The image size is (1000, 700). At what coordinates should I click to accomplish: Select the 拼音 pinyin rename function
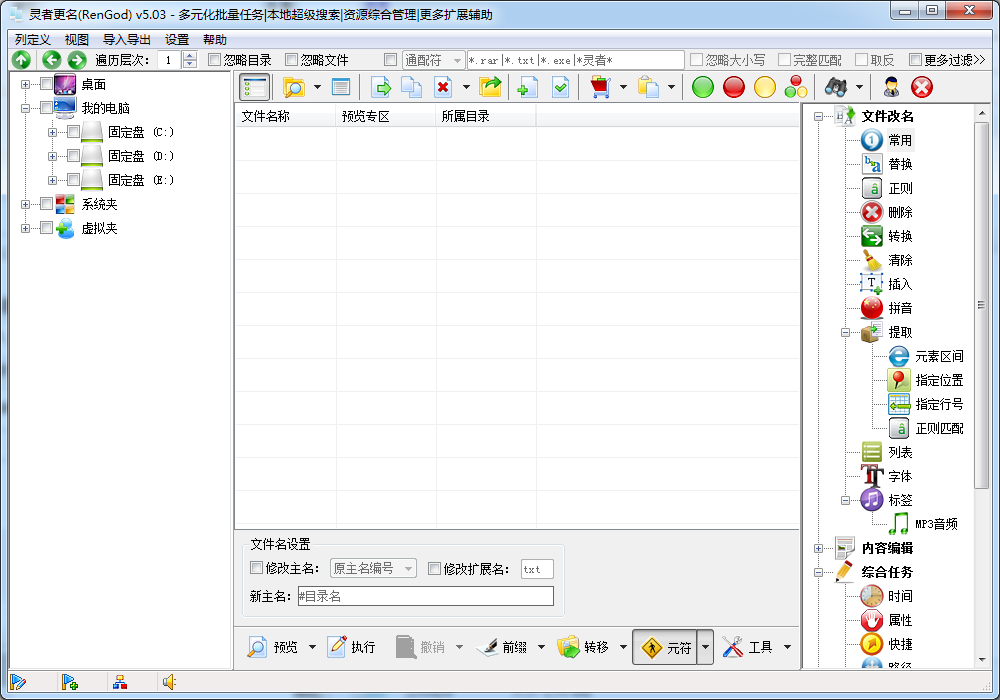pos(898,307)
